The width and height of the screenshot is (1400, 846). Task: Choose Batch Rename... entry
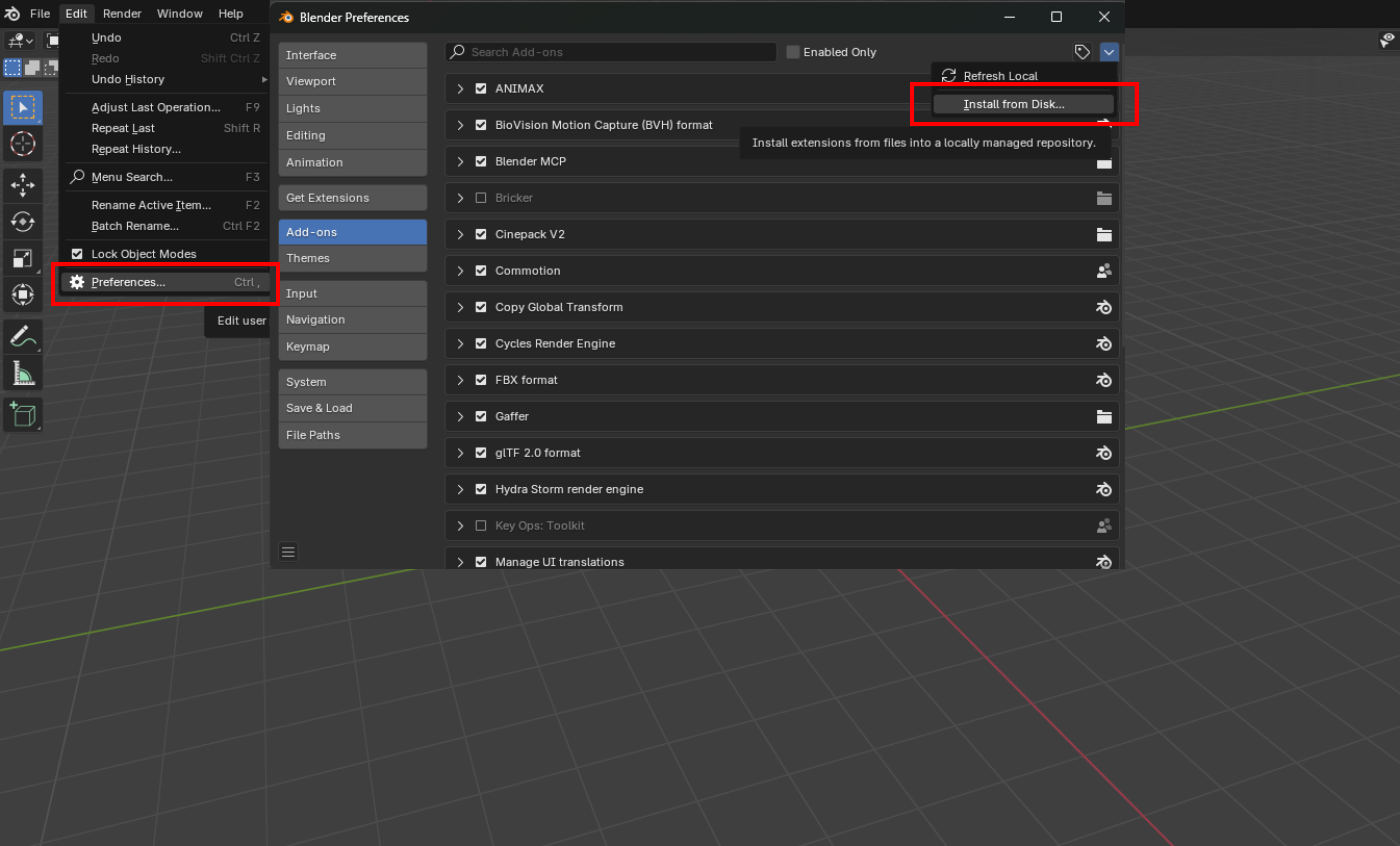click(x=165, y=225)
